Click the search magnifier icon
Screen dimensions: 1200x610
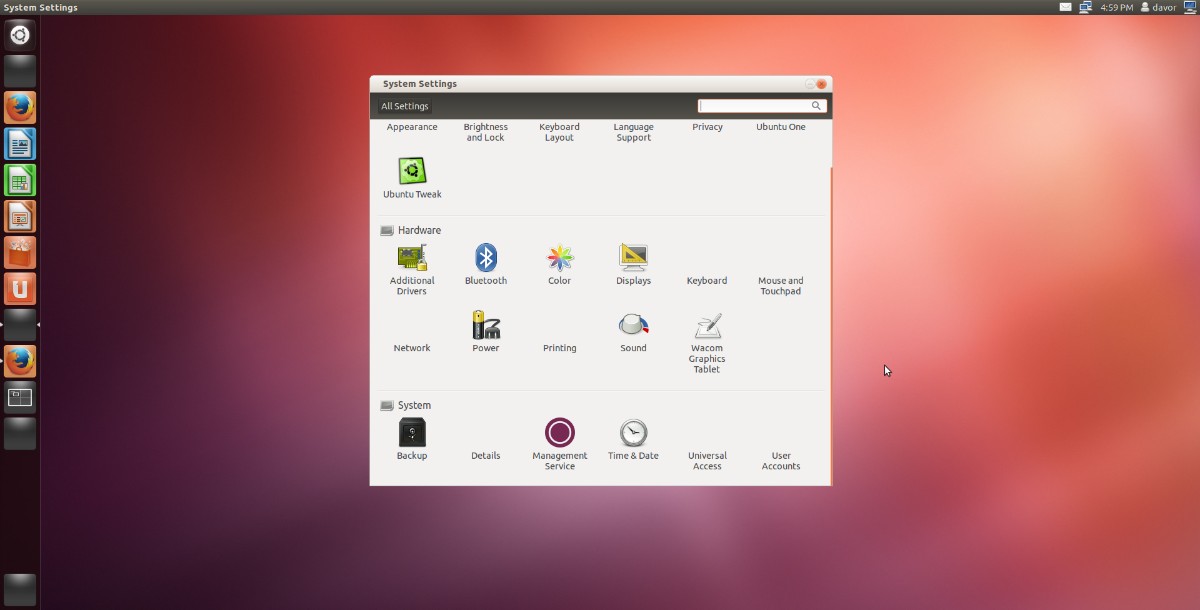coord(816,106)
